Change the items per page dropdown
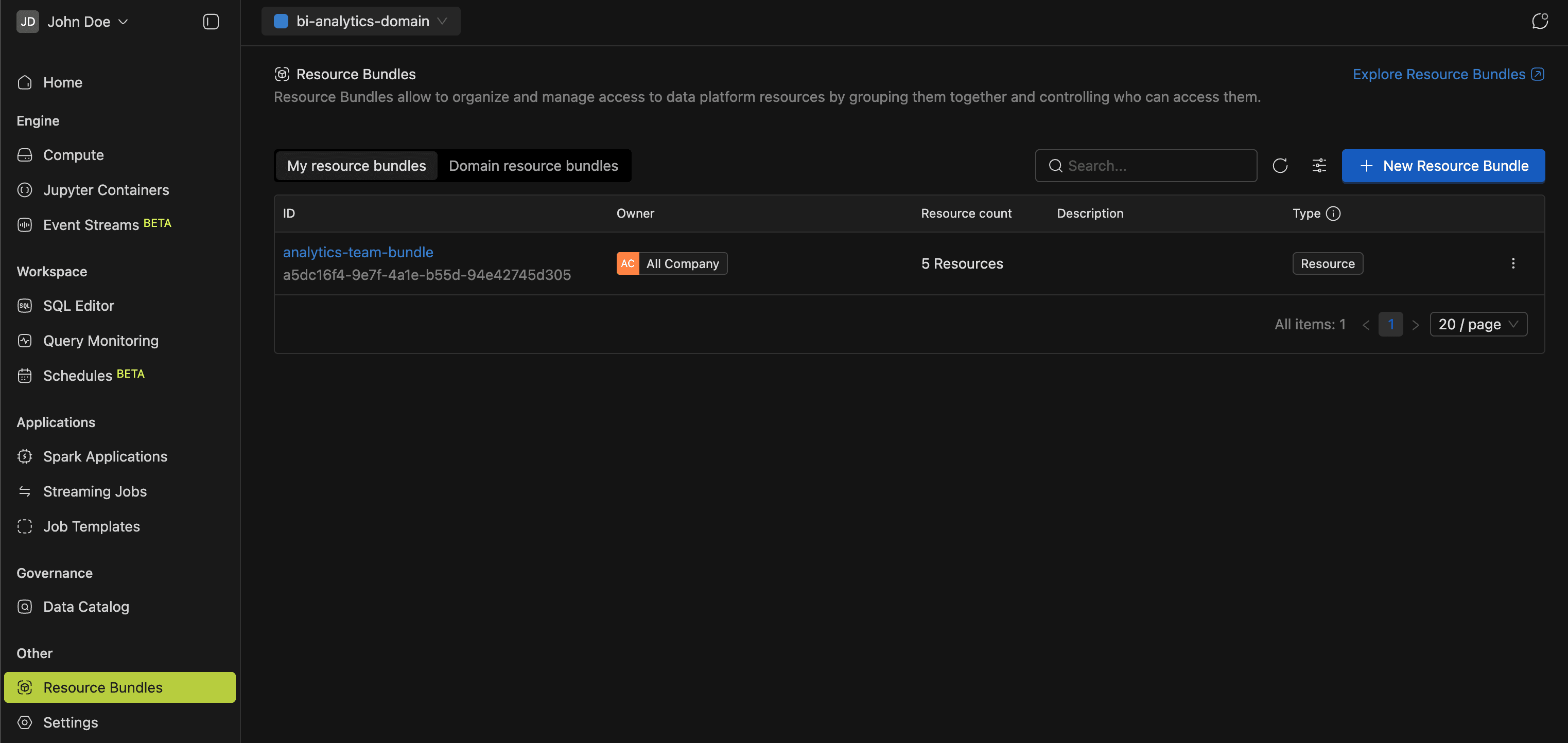The height and width of the screenshot is (743, 1568). click(1478, 324)
